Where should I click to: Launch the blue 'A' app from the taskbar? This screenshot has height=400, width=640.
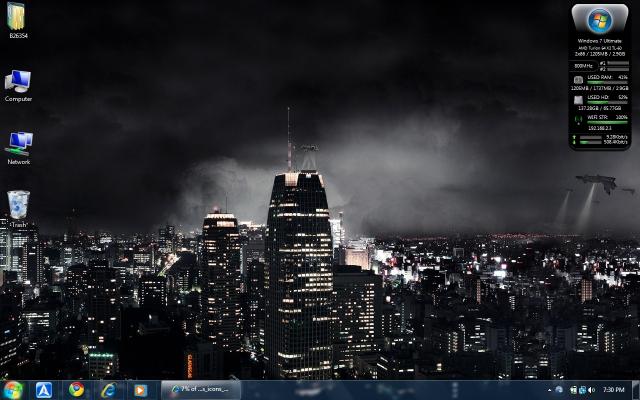44,390
